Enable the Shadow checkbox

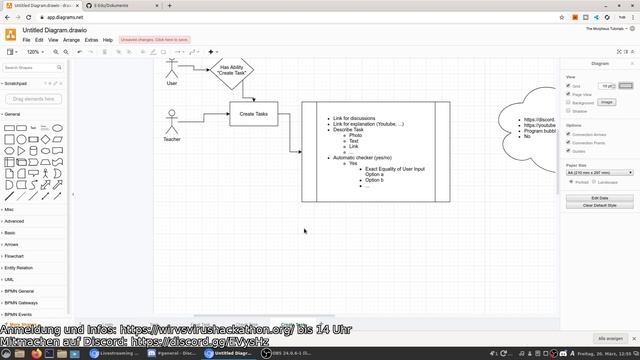point(568,111)
